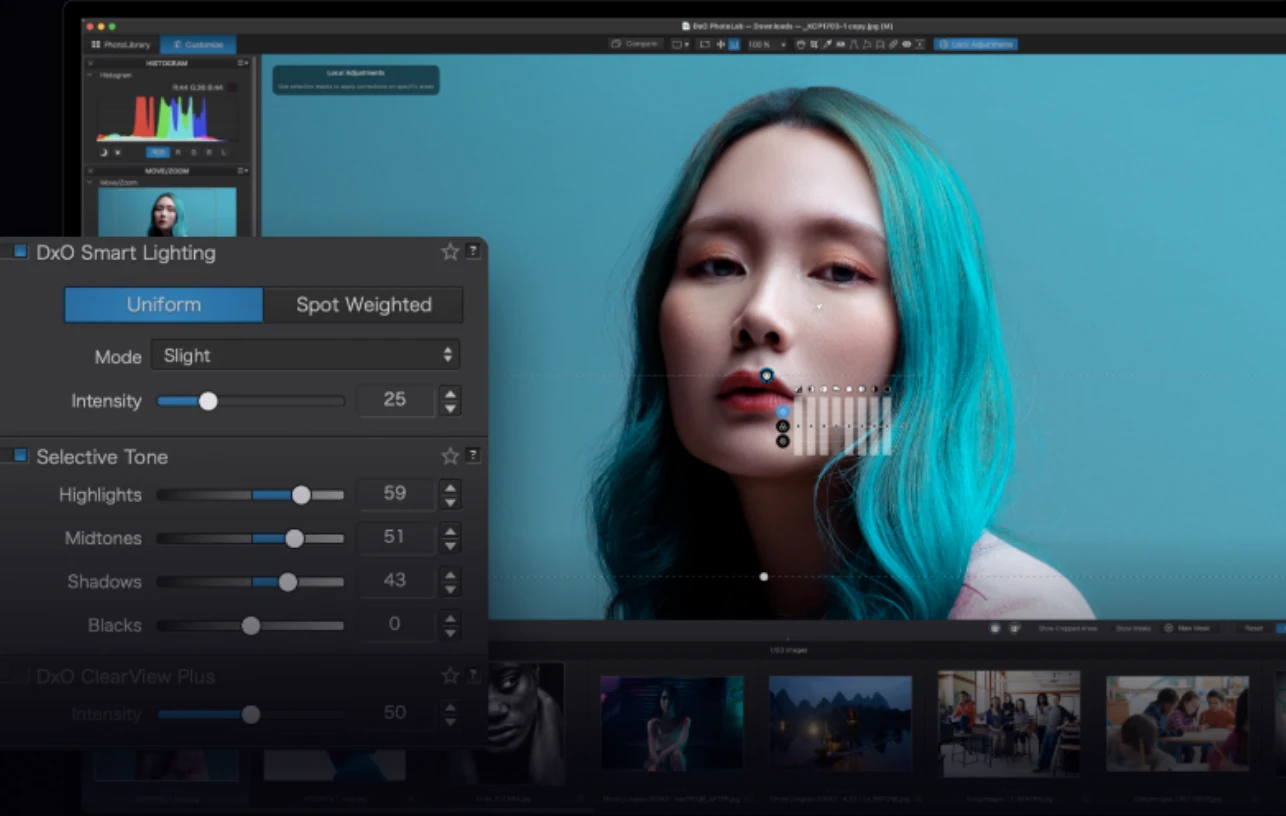Open the seated woman dark teal thumbnail

point(672,723)
